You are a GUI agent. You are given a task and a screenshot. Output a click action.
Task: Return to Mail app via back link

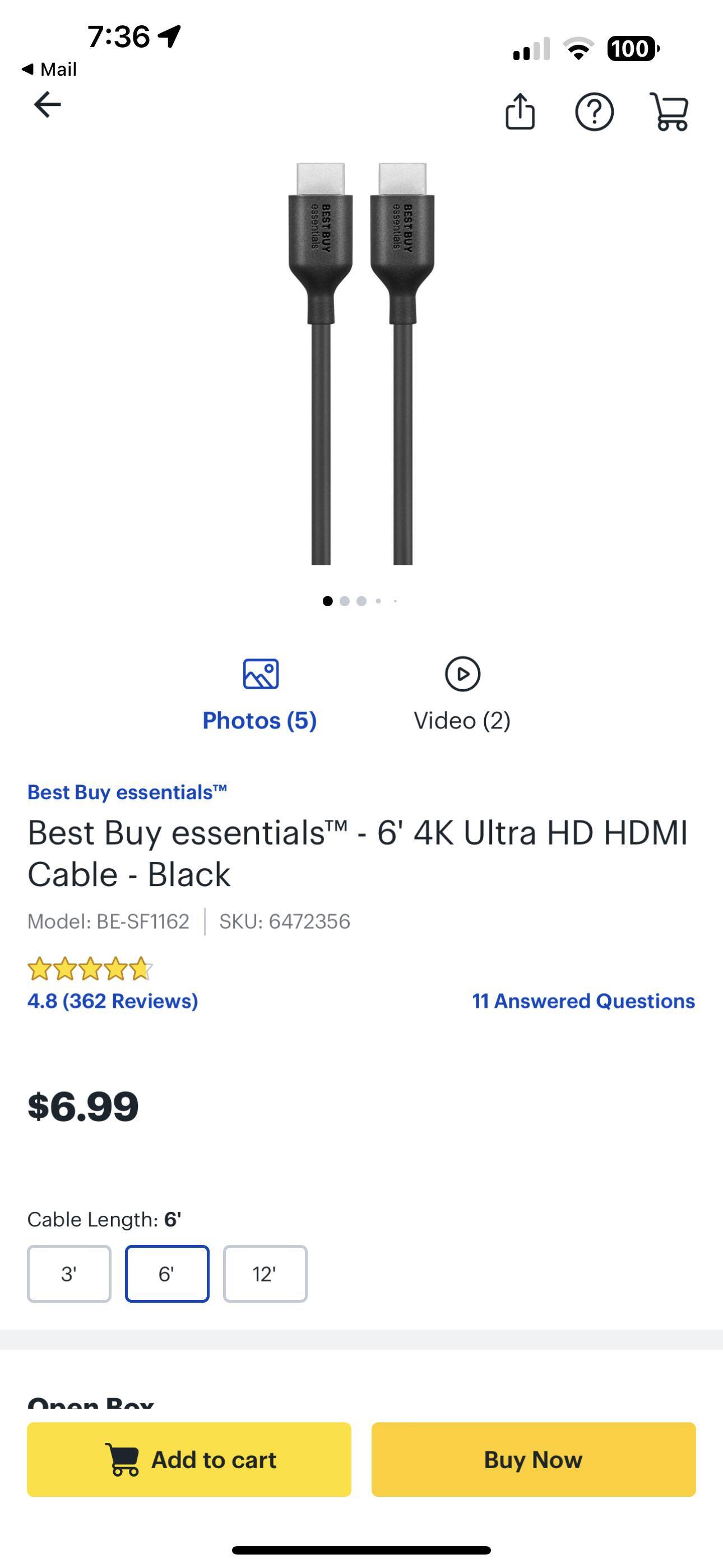click(x=50, y=70)
